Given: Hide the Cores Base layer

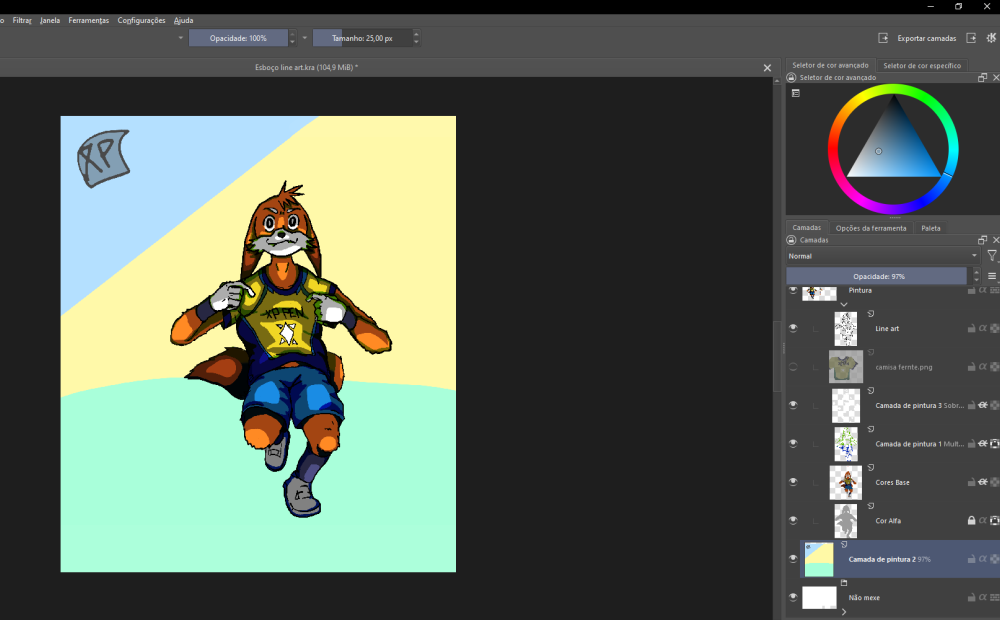Looking at the screenshot, I should pos(793,482).
